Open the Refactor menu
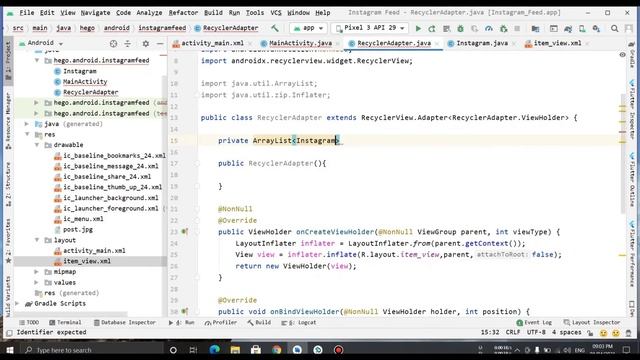This screenshot has width=640, height=360. coord(183,13)
